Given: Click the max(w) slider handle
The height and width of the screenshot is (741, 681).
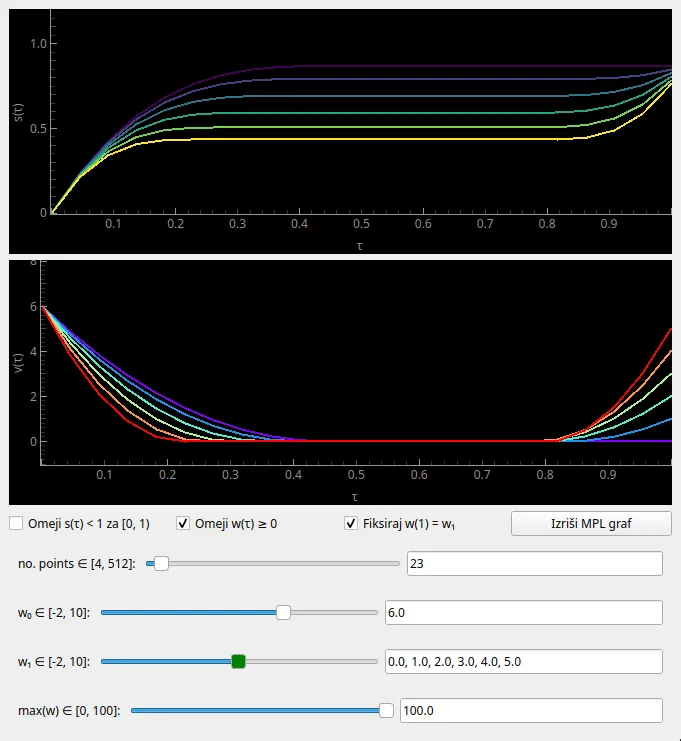Looking at the screenshot, I should point(386,710).
